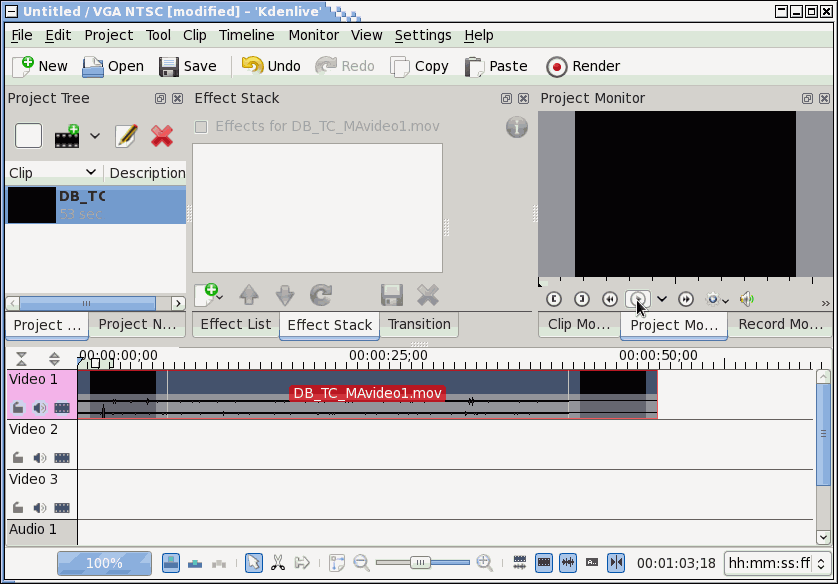Enable Effects for DB_TC_MAvideo1.mov checkbox

(201, 127)
